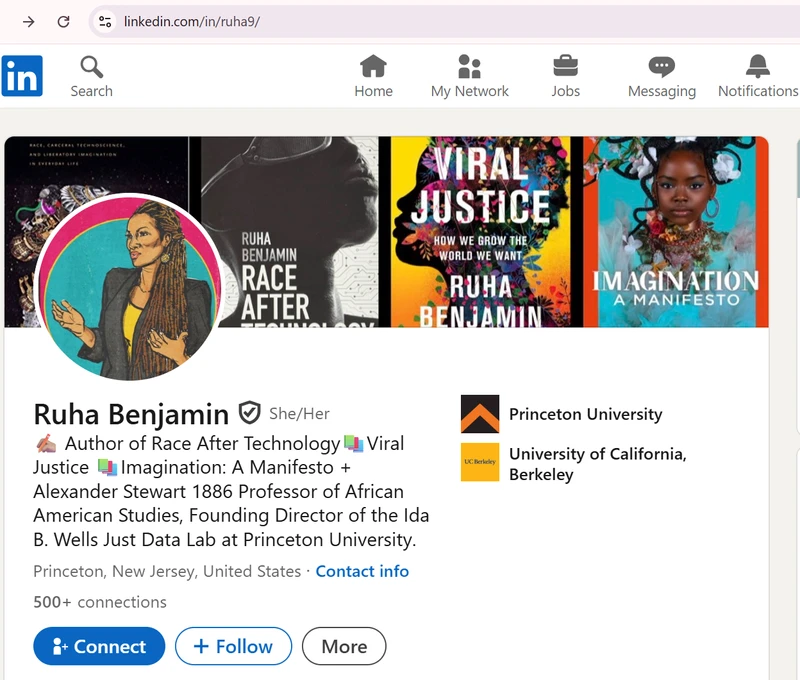Open University of California, Berkeley link
The image size is (800, 680).
point(597,464)
